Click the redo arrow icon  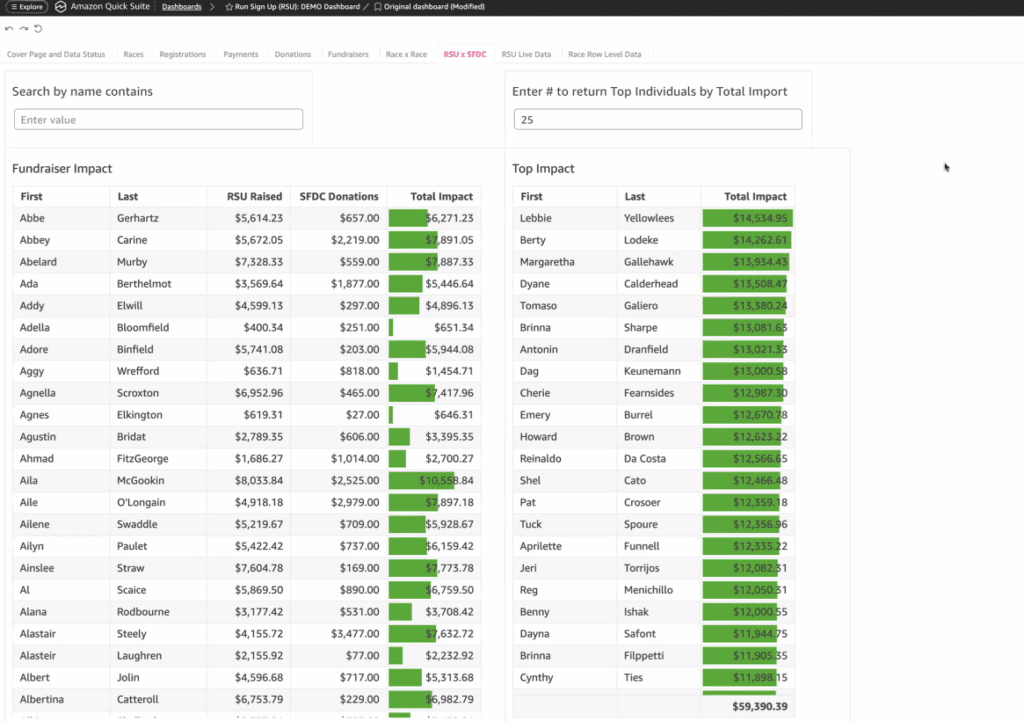23,29
